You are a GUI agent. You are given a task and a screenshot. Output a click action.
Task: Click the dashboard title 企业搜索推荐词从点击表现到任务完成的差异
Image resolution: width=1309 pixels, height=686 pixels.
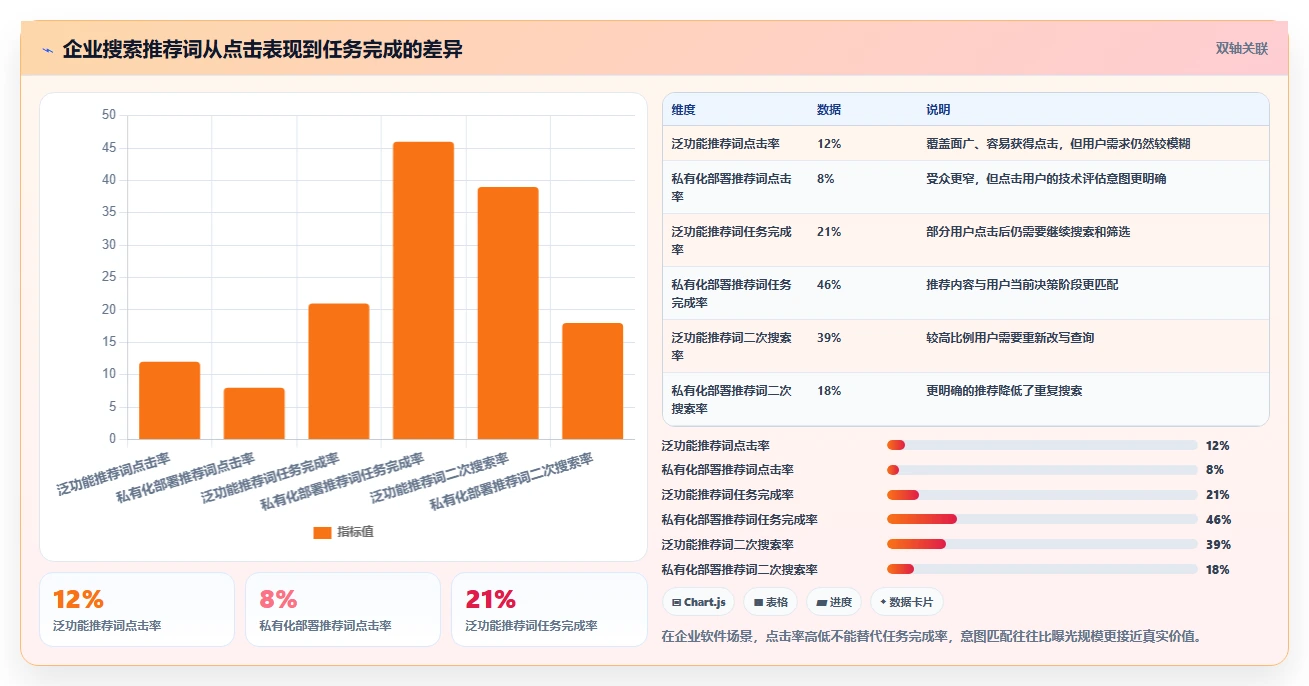(262, 49)
